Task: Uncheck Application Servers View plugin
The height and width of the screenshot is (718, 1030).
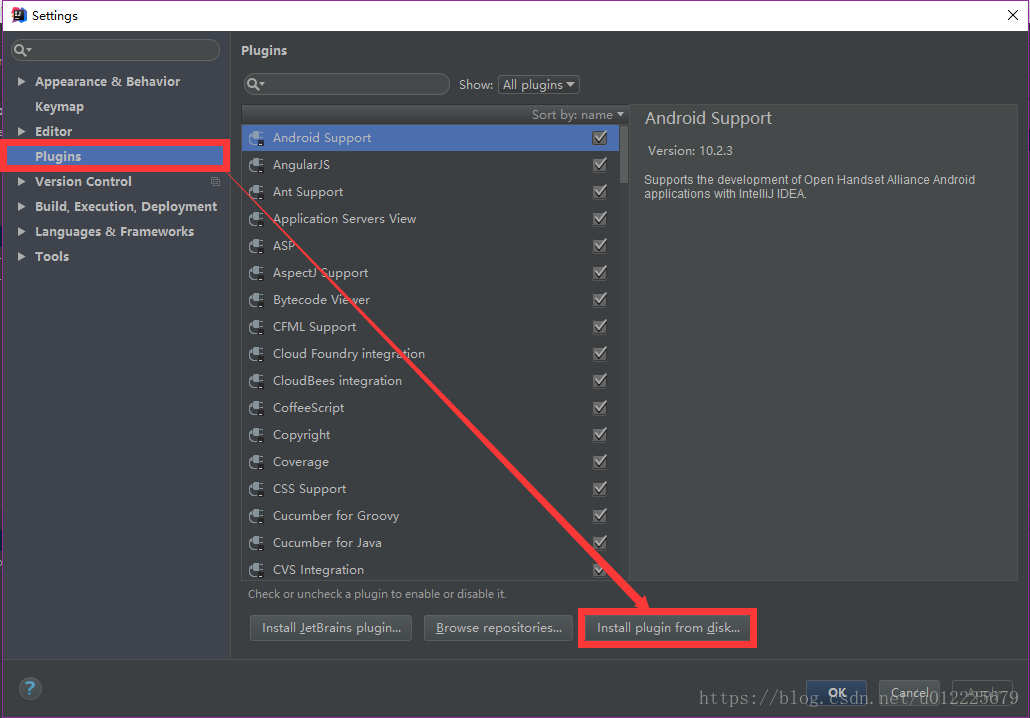Action: coord(600,219)
